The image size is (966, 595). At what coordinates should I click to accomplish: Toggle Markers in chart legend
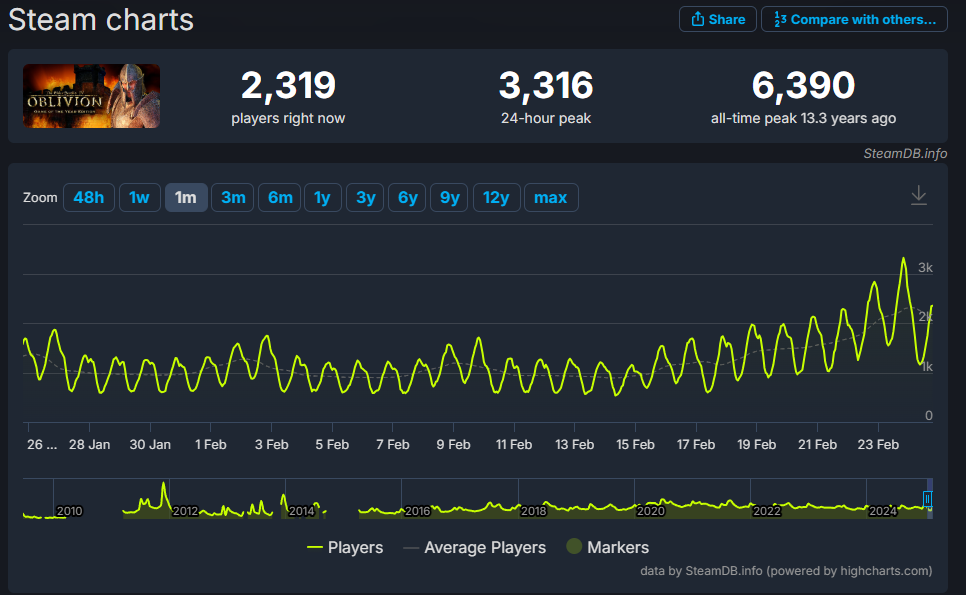pyautogui.click(x=607, y=547)
